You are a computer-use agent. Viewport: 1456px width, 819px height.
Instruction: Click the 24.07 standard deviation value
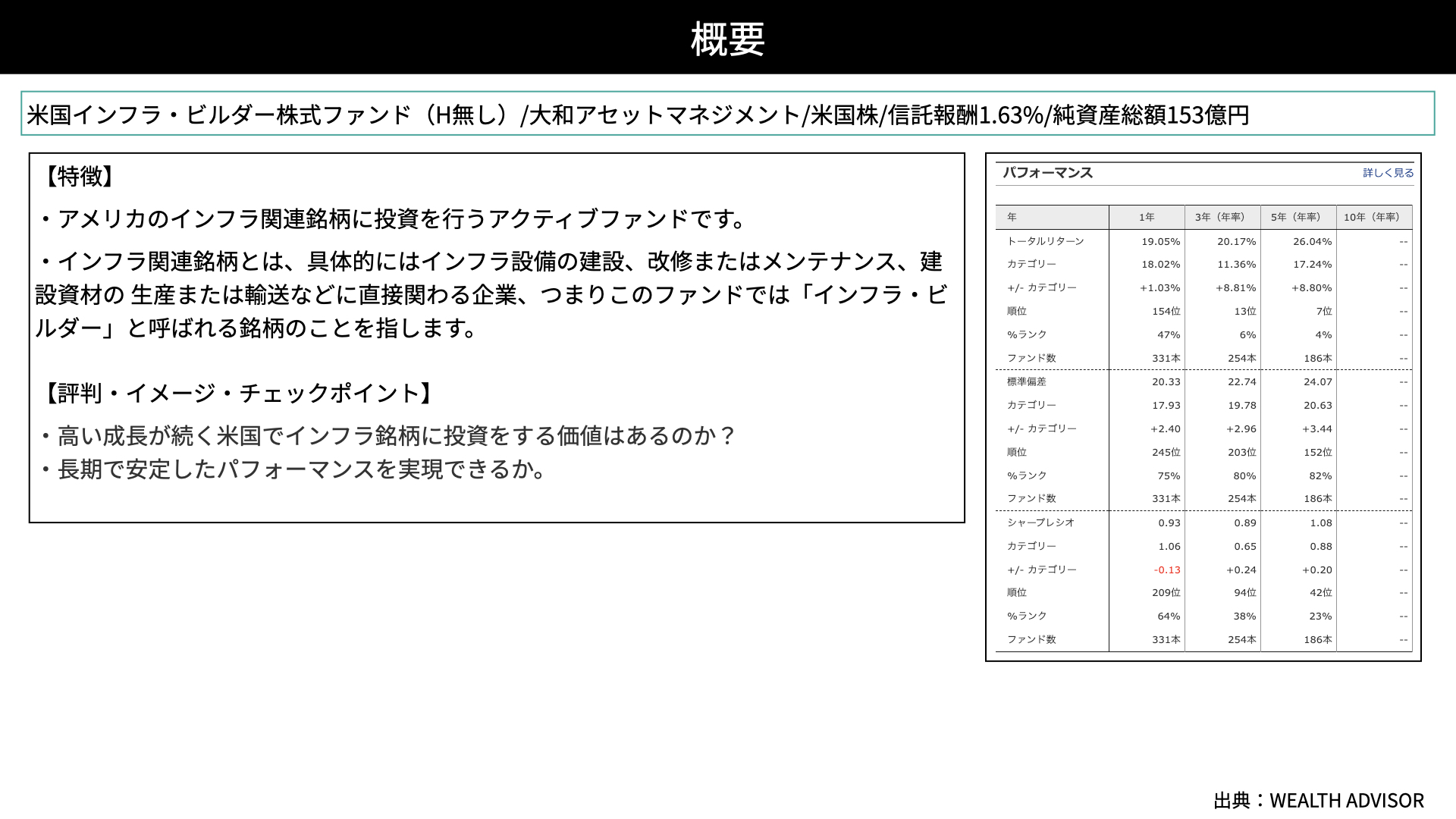coord(1317,382)
